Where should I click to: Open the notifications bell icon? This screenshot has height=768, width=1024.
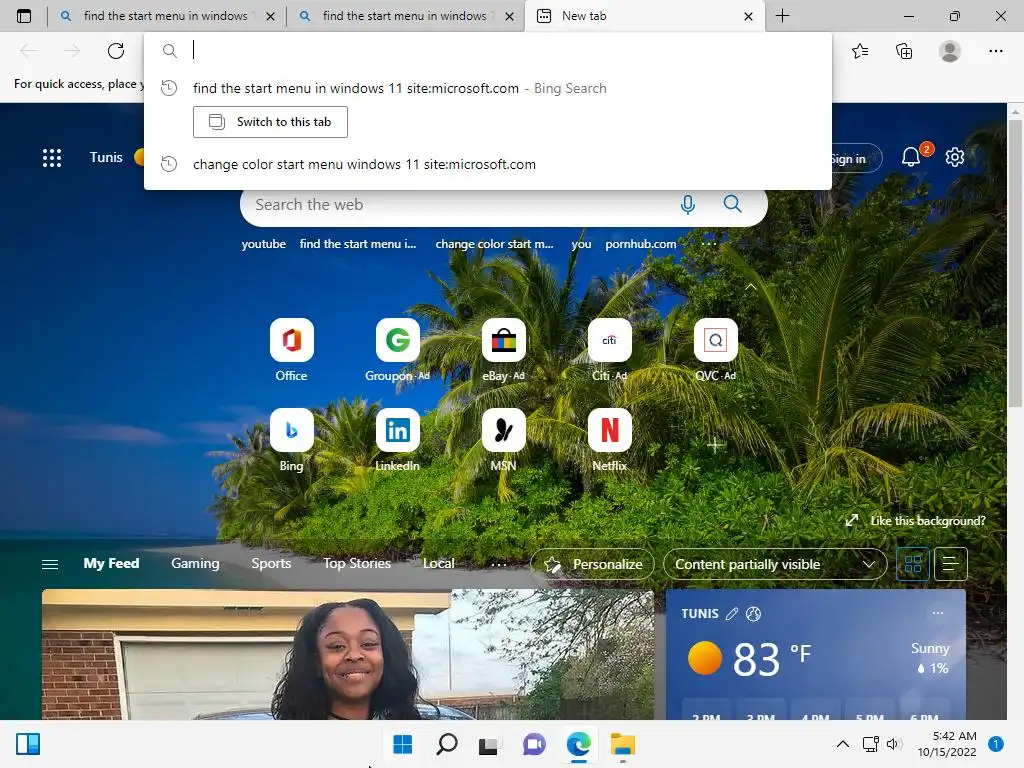coord(911,157)
